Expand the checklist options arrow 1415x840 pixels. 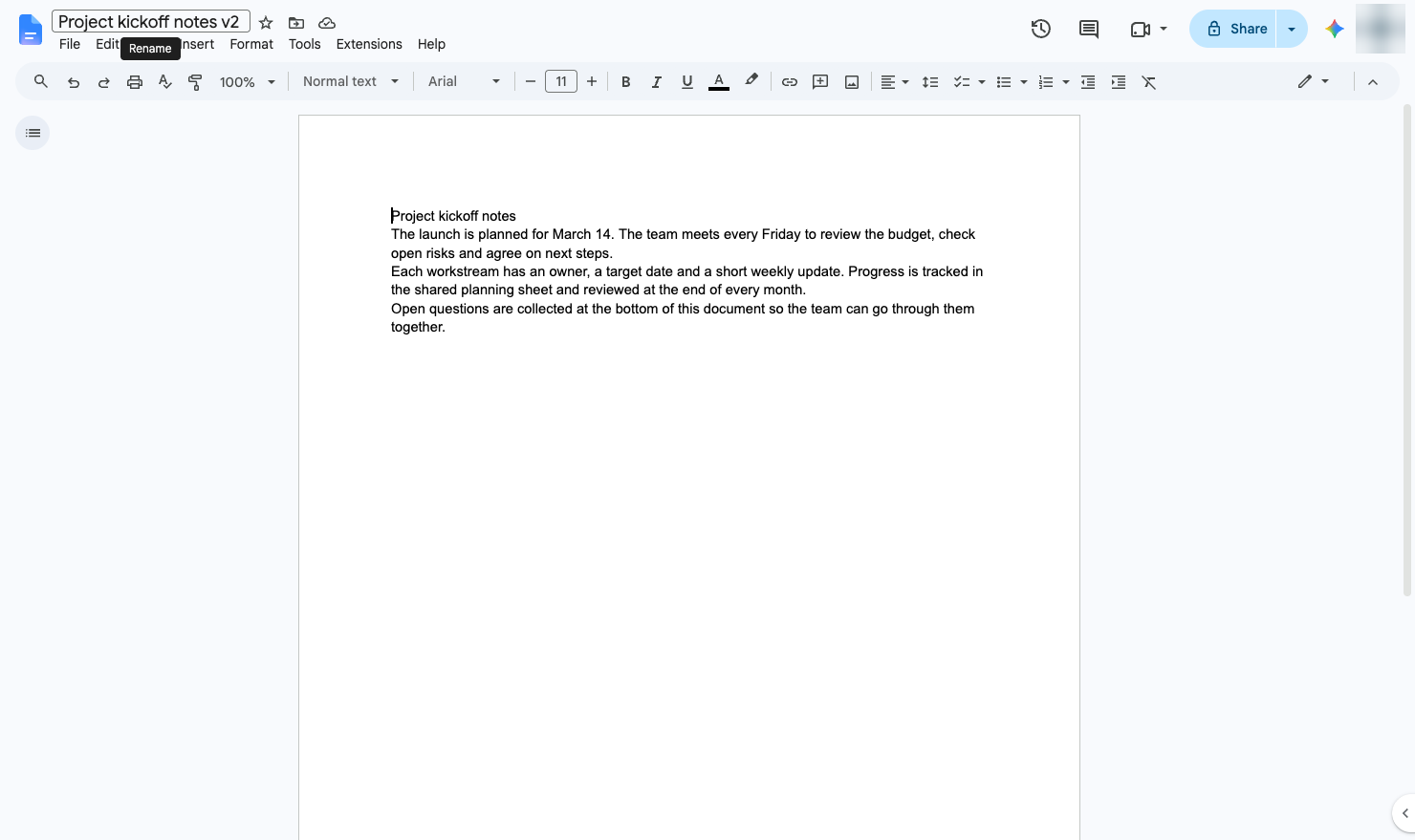click(982, 82)
